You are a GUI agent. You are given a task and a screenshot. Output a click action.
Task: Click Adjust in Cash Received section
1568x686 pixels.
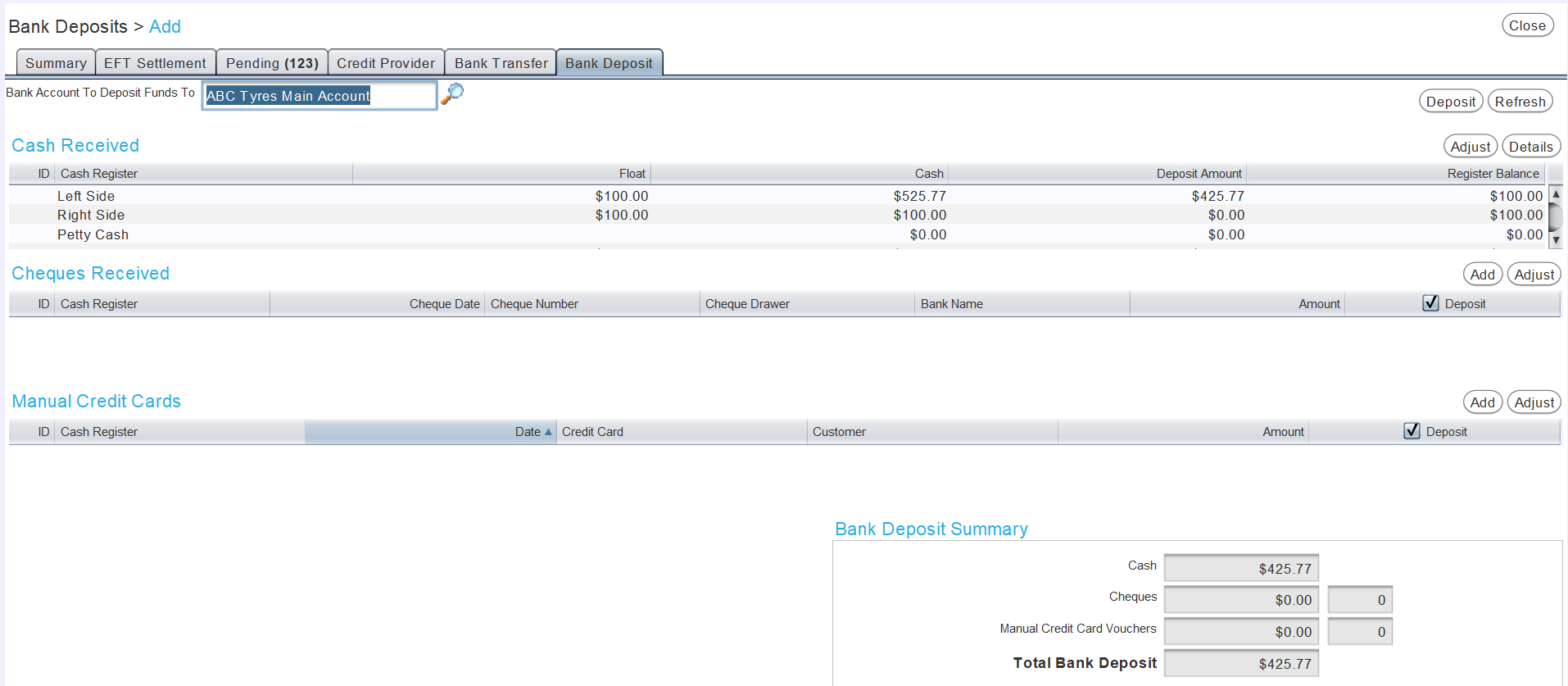(1471, 147)
